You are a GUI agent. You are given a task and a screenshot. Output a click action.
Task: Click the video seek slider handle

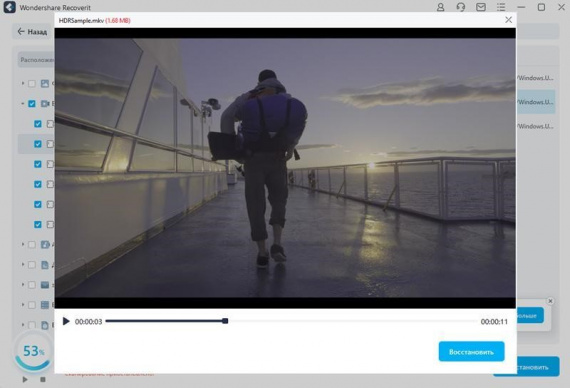(225, 321)
